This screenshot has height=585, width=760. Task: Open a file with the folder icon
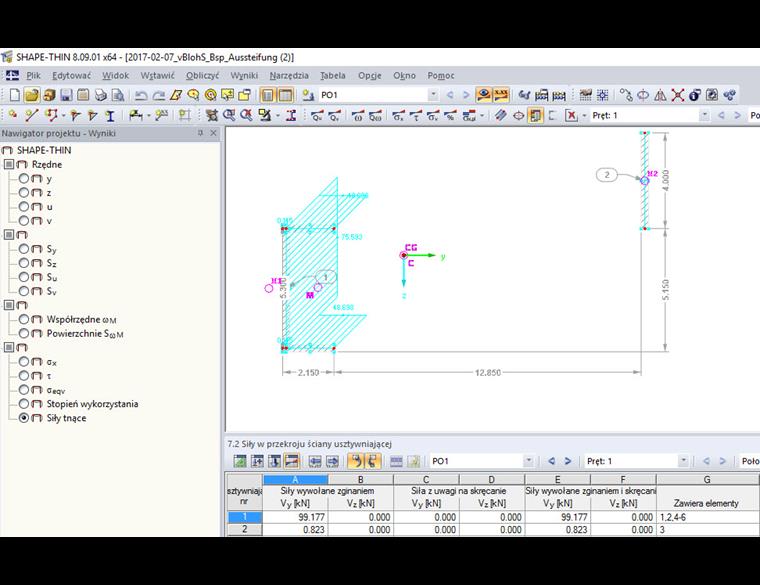coord(32,95)
